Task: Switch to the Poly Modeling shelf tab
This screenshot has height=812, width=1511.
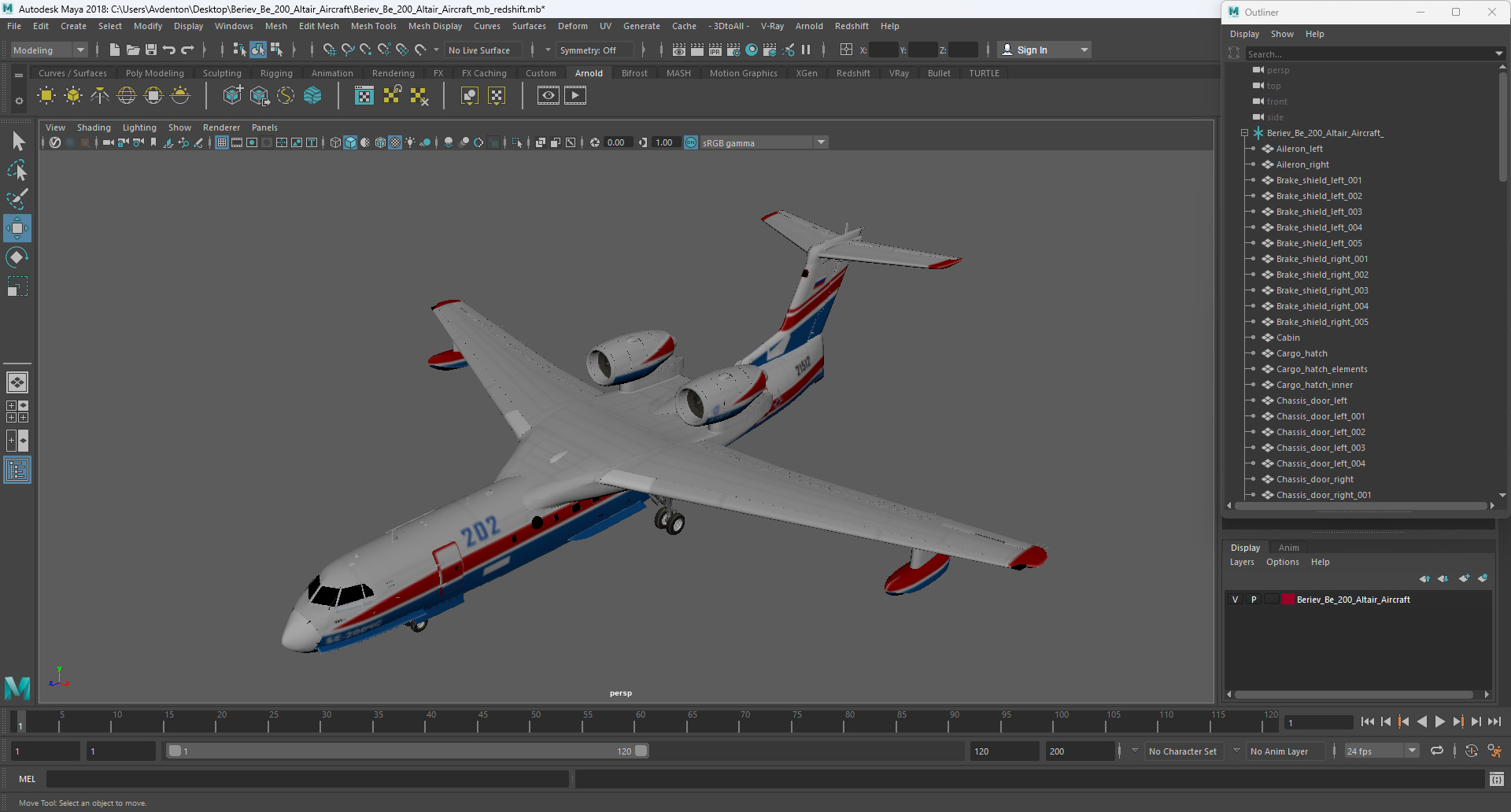Action: coord(155,73)
